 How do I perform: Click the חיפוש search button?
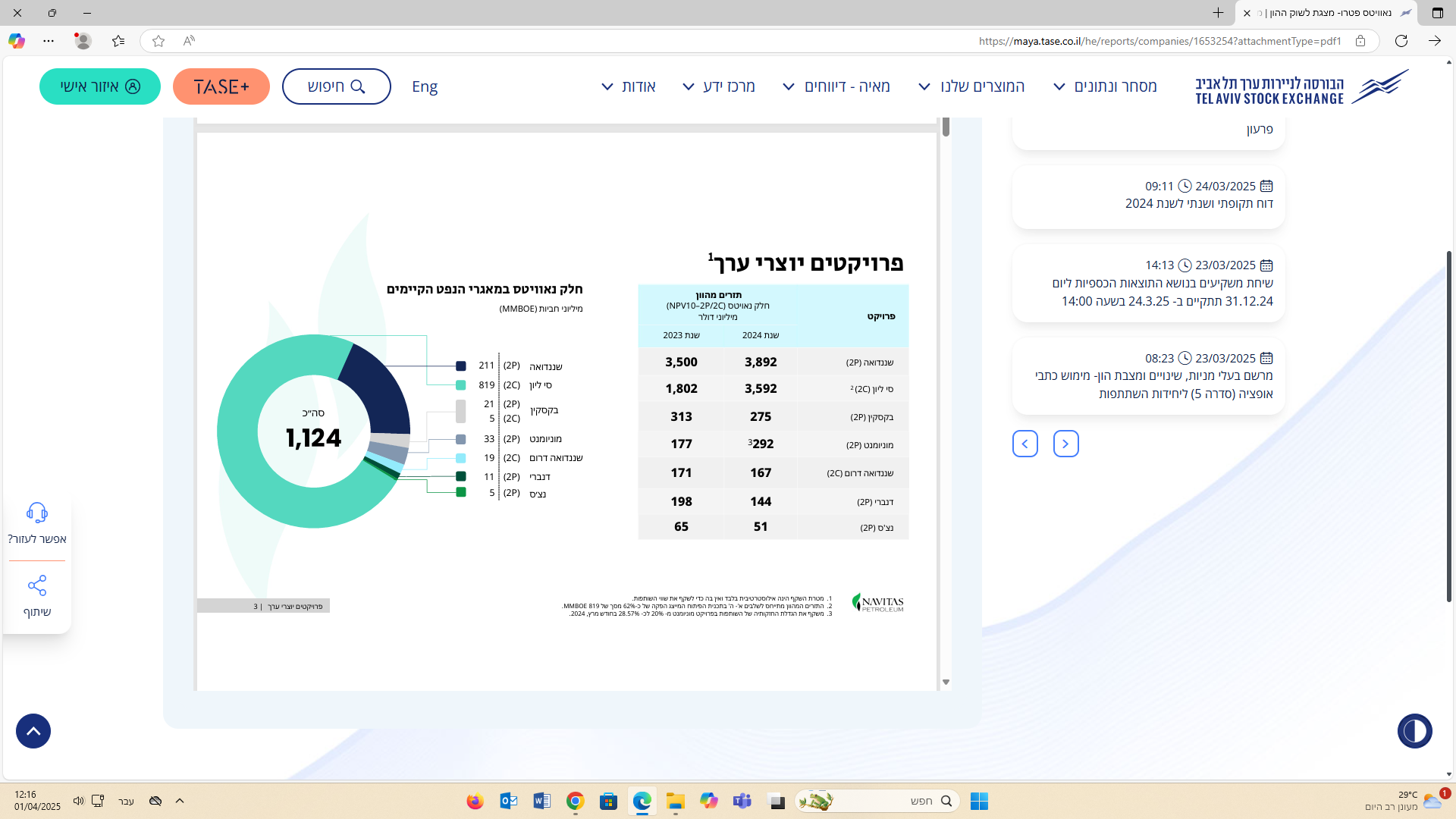coord(337,86)
